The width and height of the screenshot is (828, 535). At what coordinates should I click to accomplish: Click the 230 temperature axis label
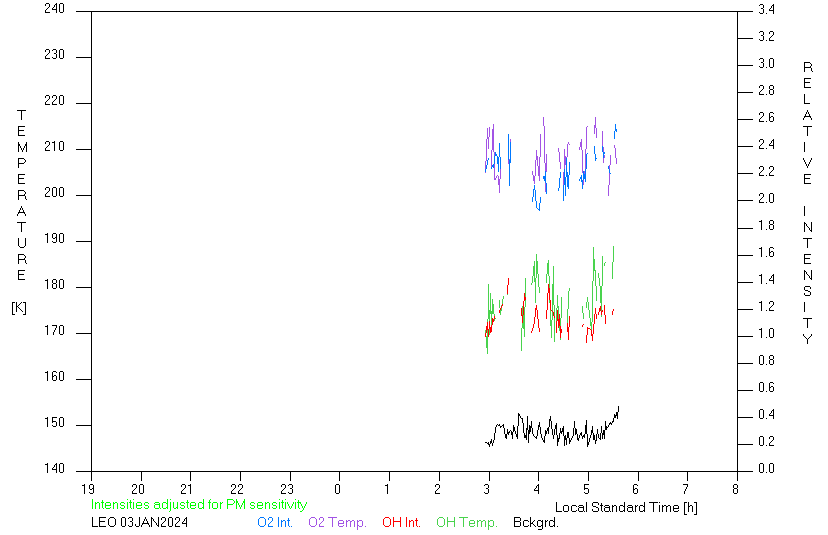pyautogui.click(x=54, y=55)
